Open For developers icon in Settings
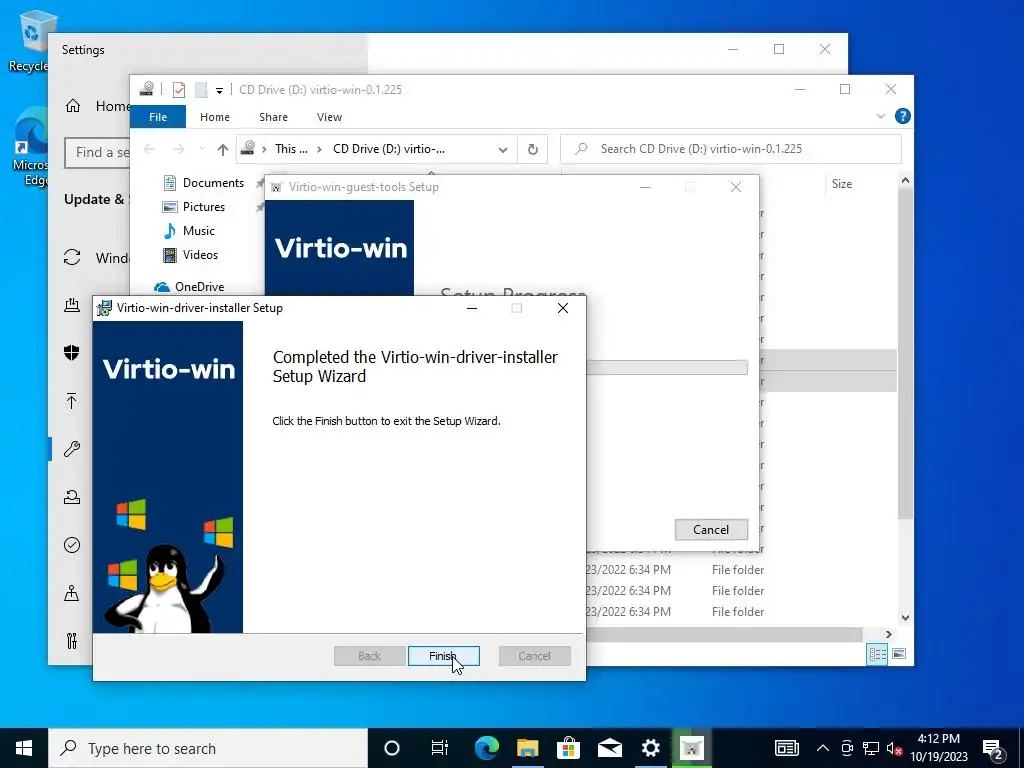 (x=72, y=641)
